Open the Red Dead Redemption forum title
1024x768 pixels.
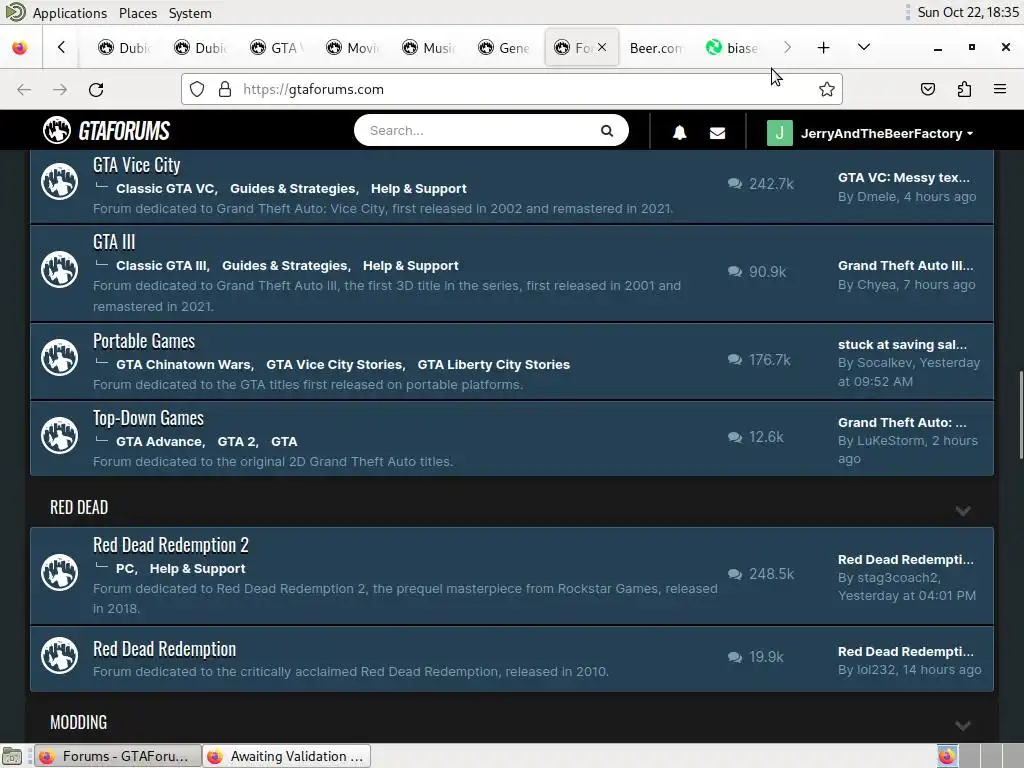click(164, 649)
